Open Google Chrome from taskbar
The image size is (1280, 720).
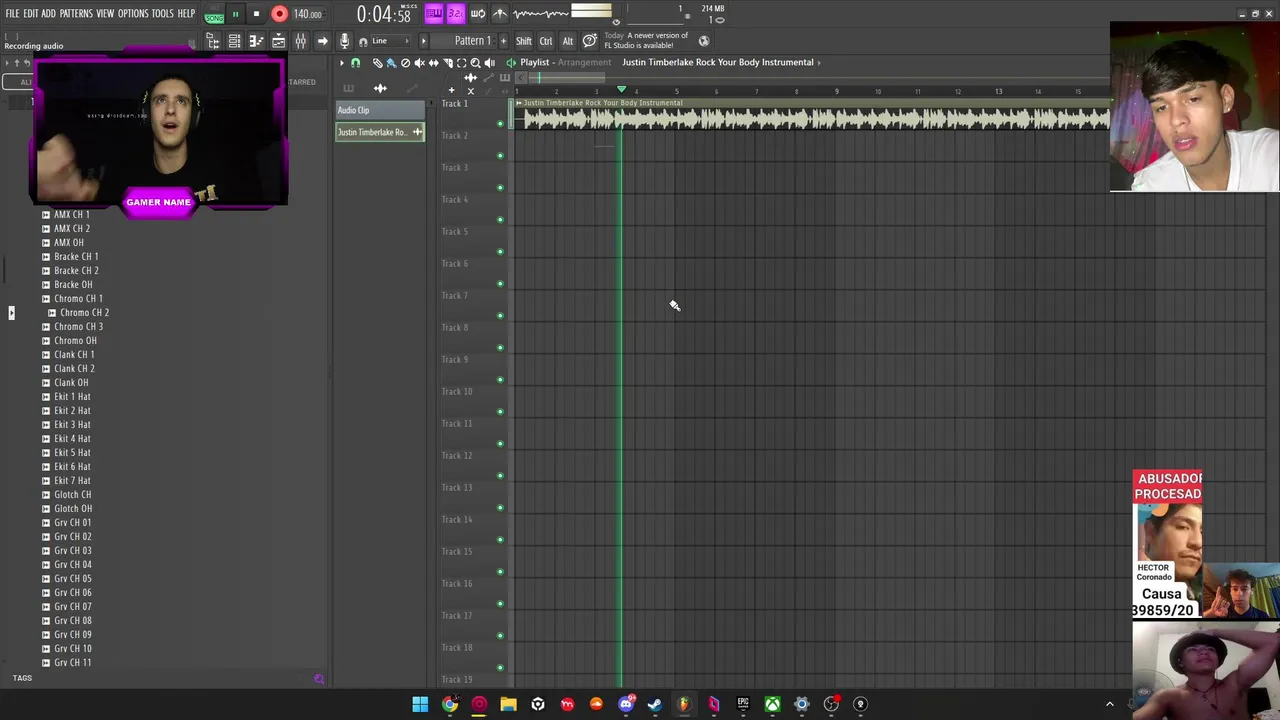pos(450,704)
